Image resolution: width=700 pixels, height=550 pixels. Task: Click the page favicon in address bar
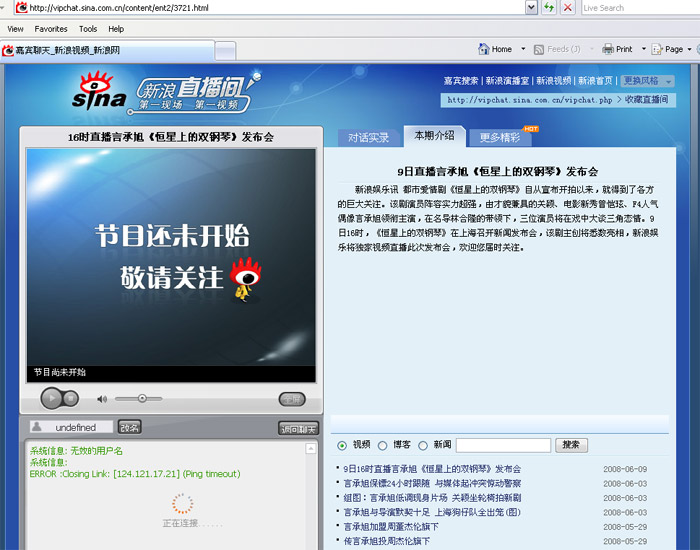click(21, 8)
